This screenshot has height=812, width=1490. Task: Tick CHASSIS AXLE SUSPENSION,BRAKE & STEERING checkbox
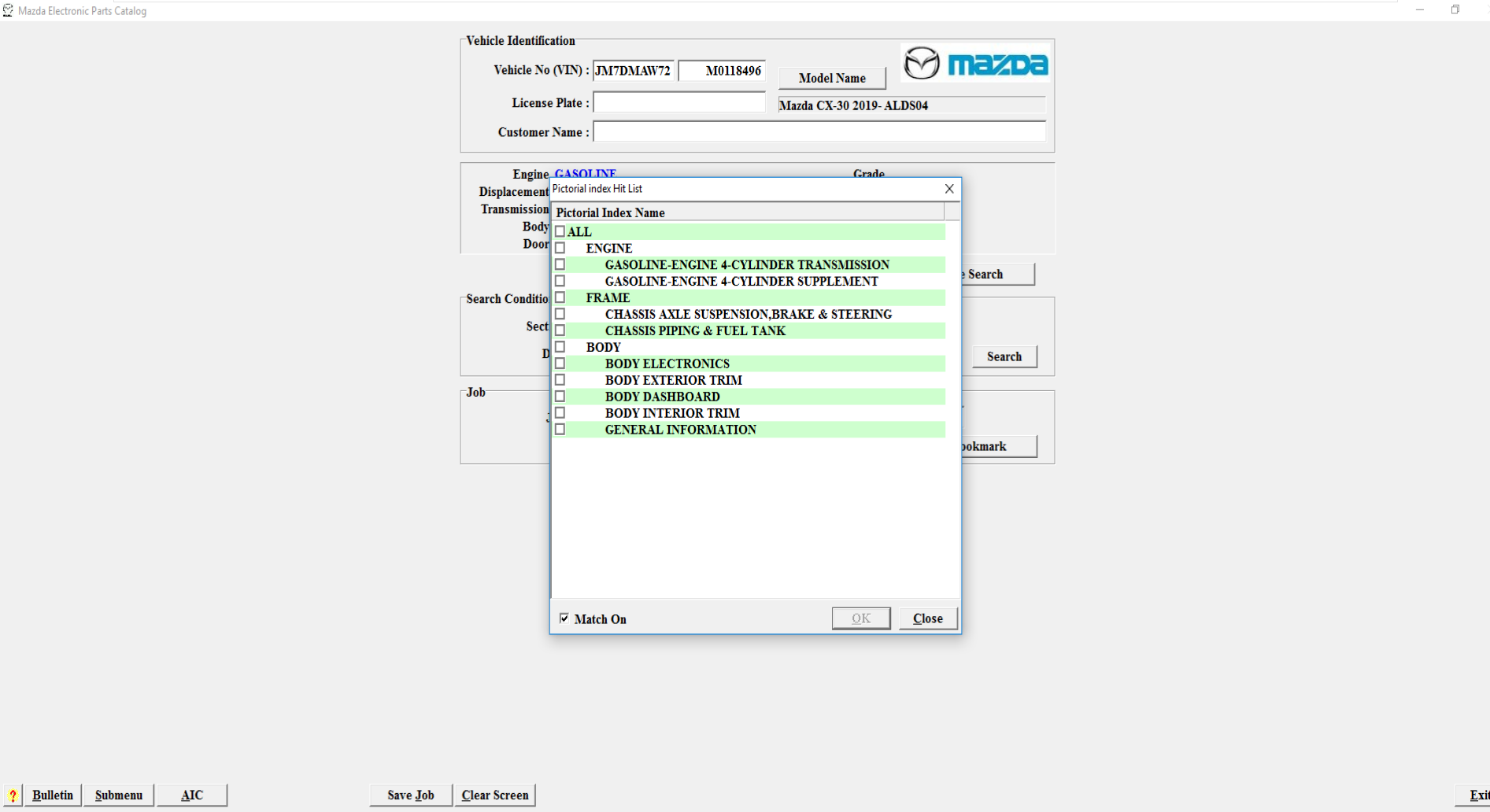pos(560,314)
